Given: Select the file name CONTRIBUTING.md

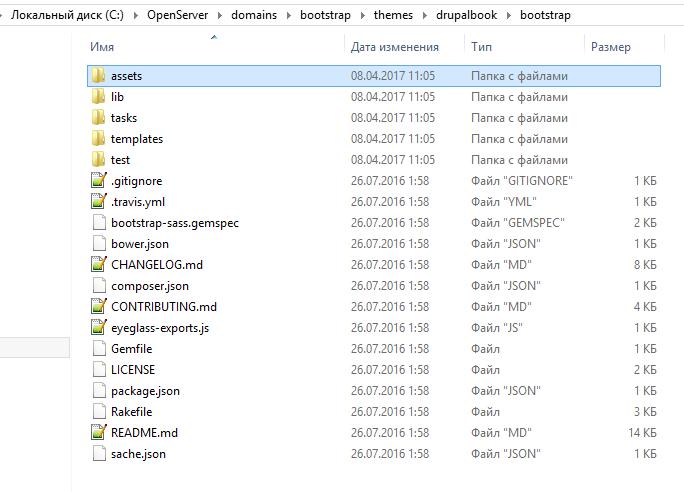Looking at the screenshot, I should (164, 307).
